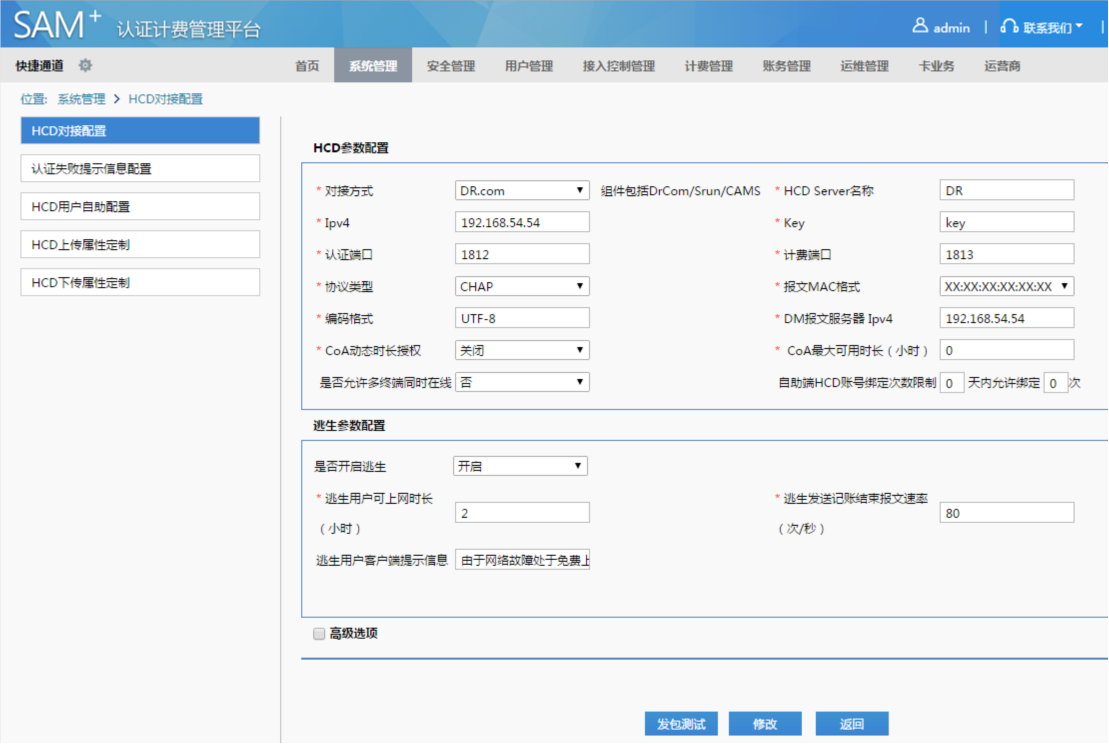Click the HCD对接配置 breadcrumb link
The width and height of the screenshot is (1109, 744).
point(166,99)
